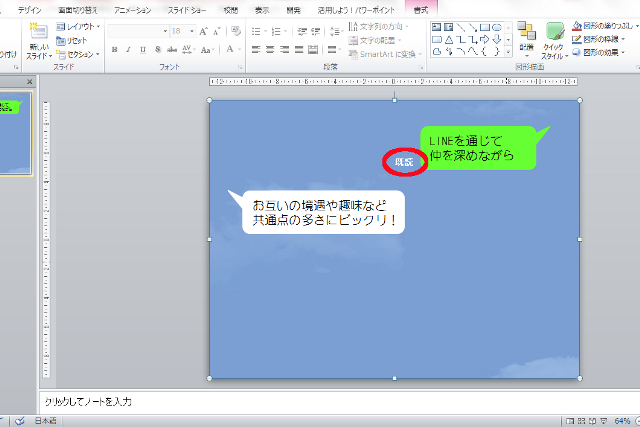Screen dimensions: 640x427
Task: Toggle underline formatting
Action: tap(143, 48)
